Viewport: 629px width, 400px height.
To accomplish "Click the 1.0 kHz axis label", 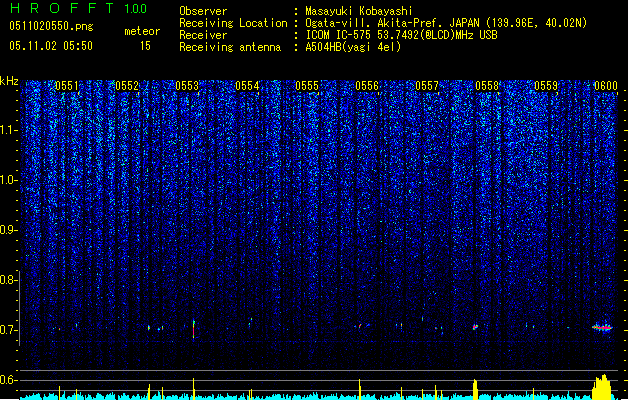I will [x=9, y=180].
